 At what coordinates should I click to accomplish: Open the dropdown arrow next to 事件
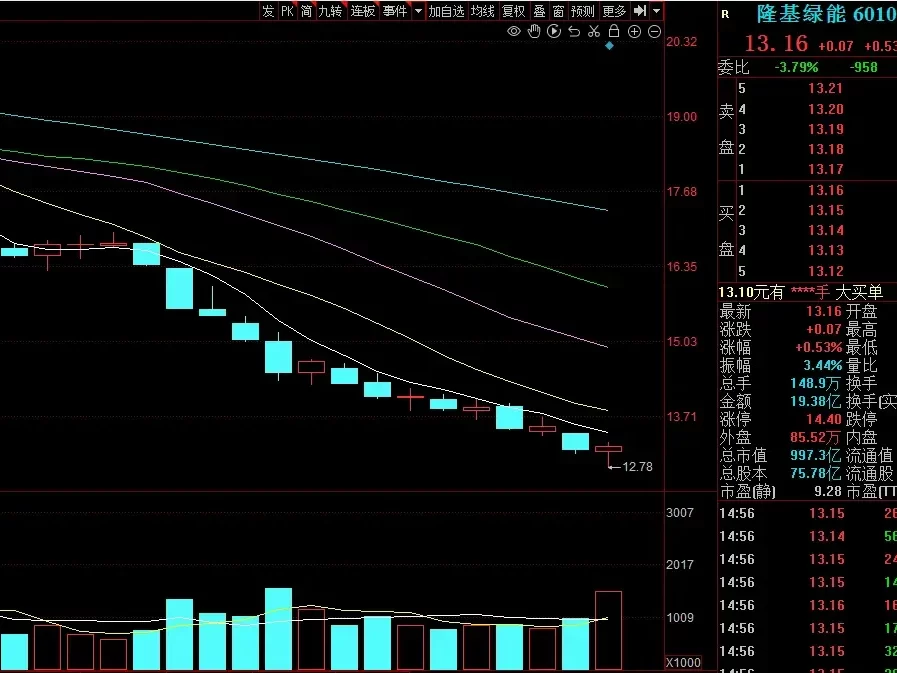coord(416,11)
